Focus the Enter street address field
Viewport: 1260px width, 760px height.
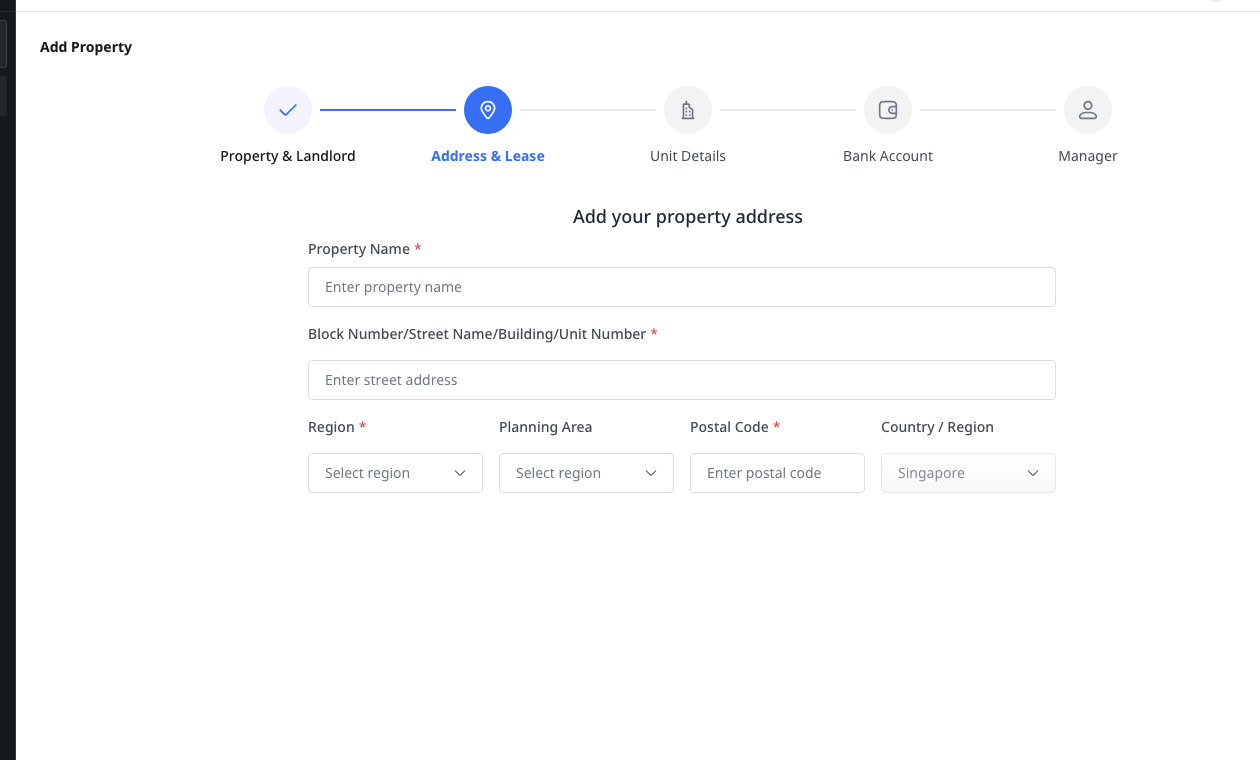click(682, 380)
